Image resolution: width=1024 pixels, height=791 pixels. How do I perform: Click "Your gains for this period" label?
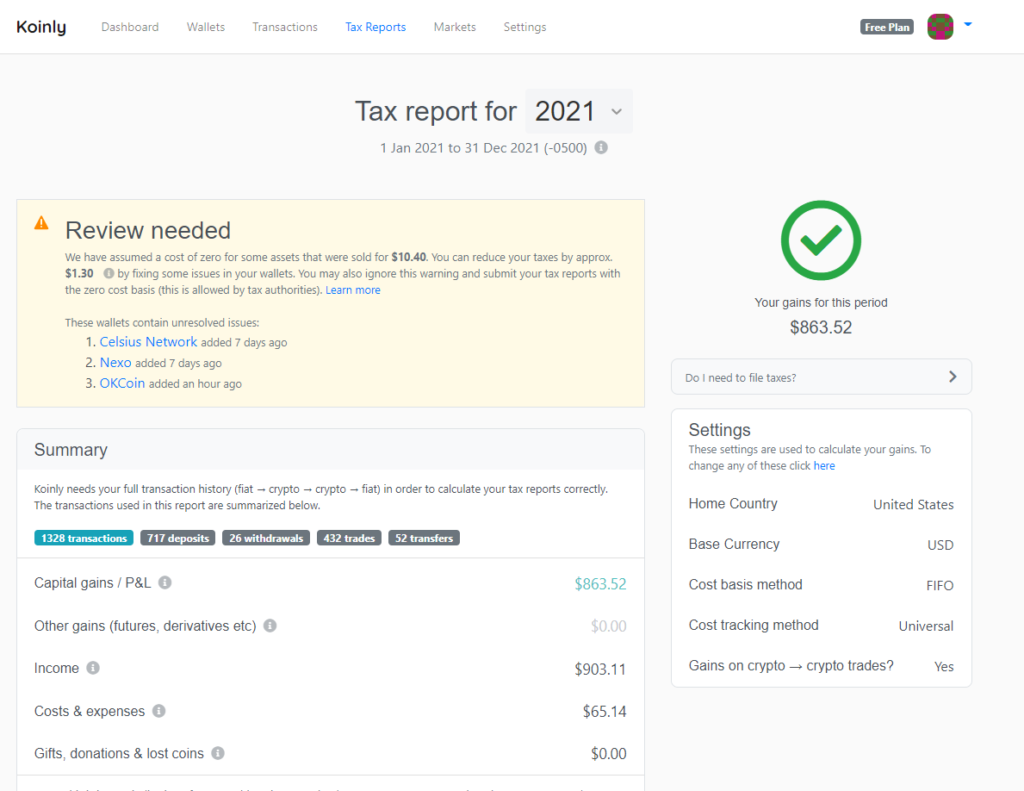point(821,302)
